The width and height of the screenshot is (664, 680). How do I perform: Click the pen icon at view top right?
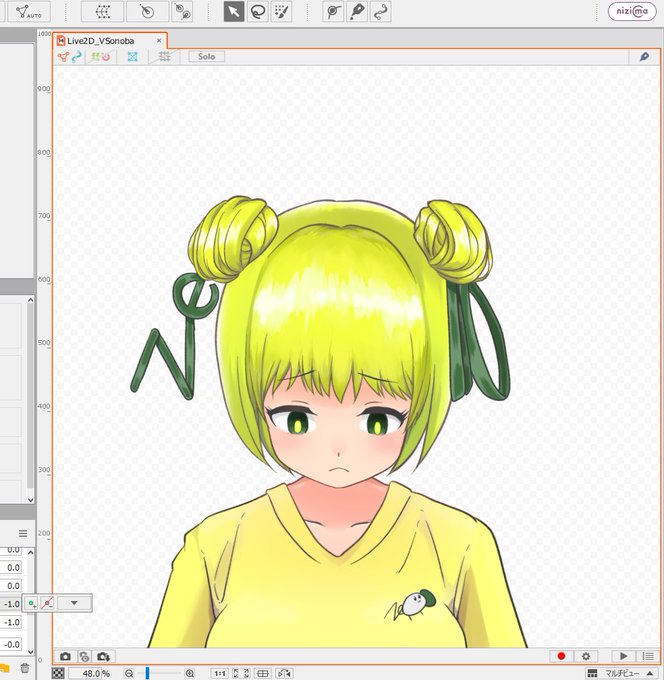click(644, 56)
